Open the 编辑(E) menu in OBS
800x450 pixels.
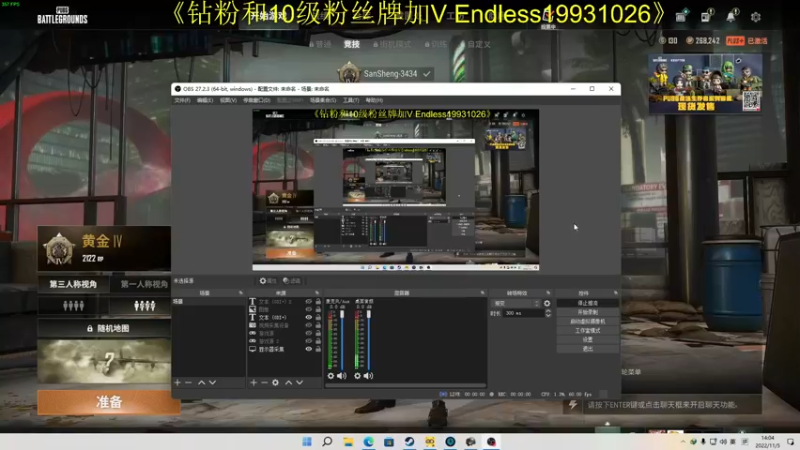point(205,101)
